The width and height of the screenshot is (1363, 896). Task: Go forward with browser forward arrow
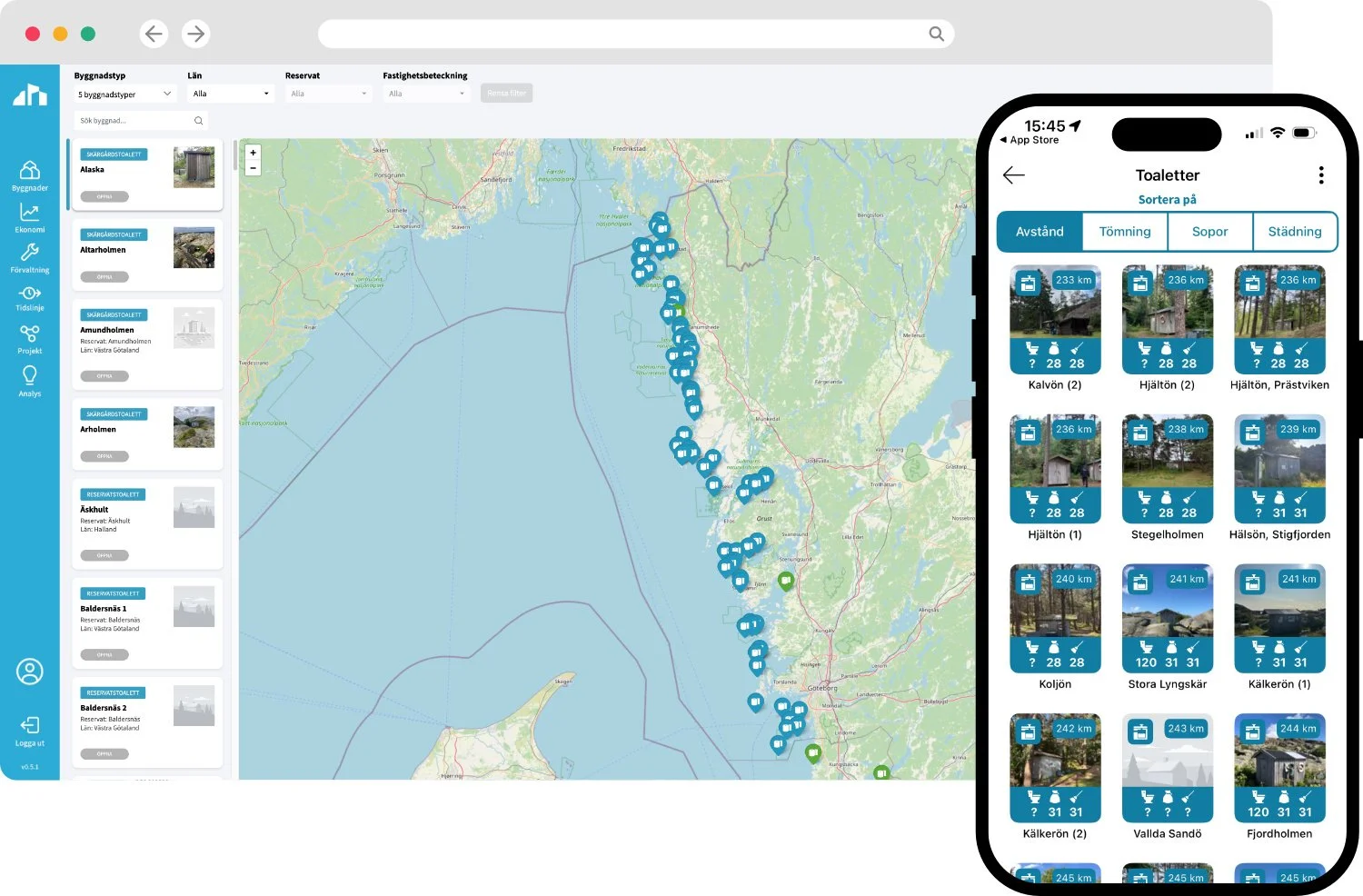coord(195,34)
